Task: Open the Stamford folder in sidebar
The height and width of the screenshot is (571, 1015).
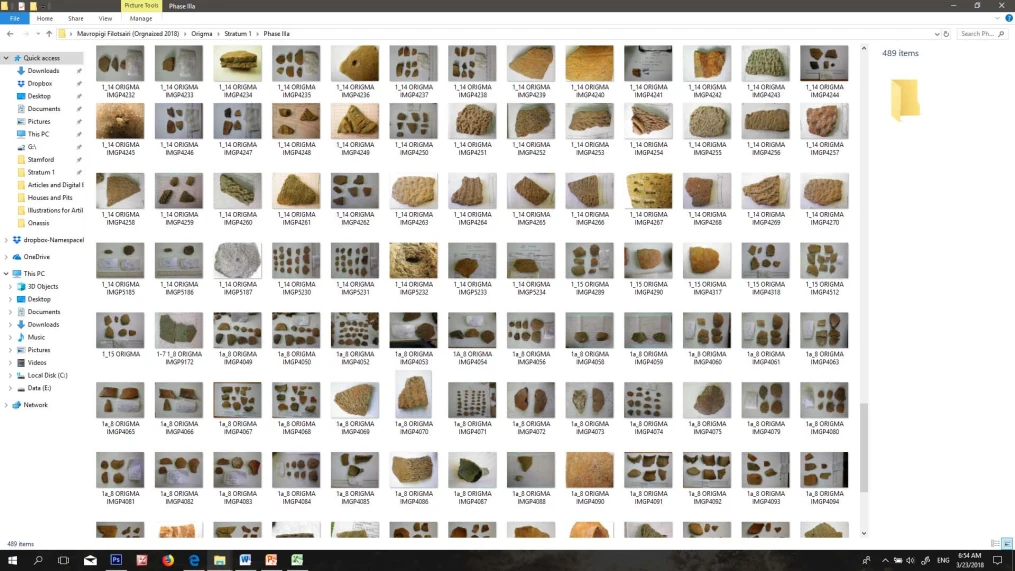Action: tap(41, 159)
